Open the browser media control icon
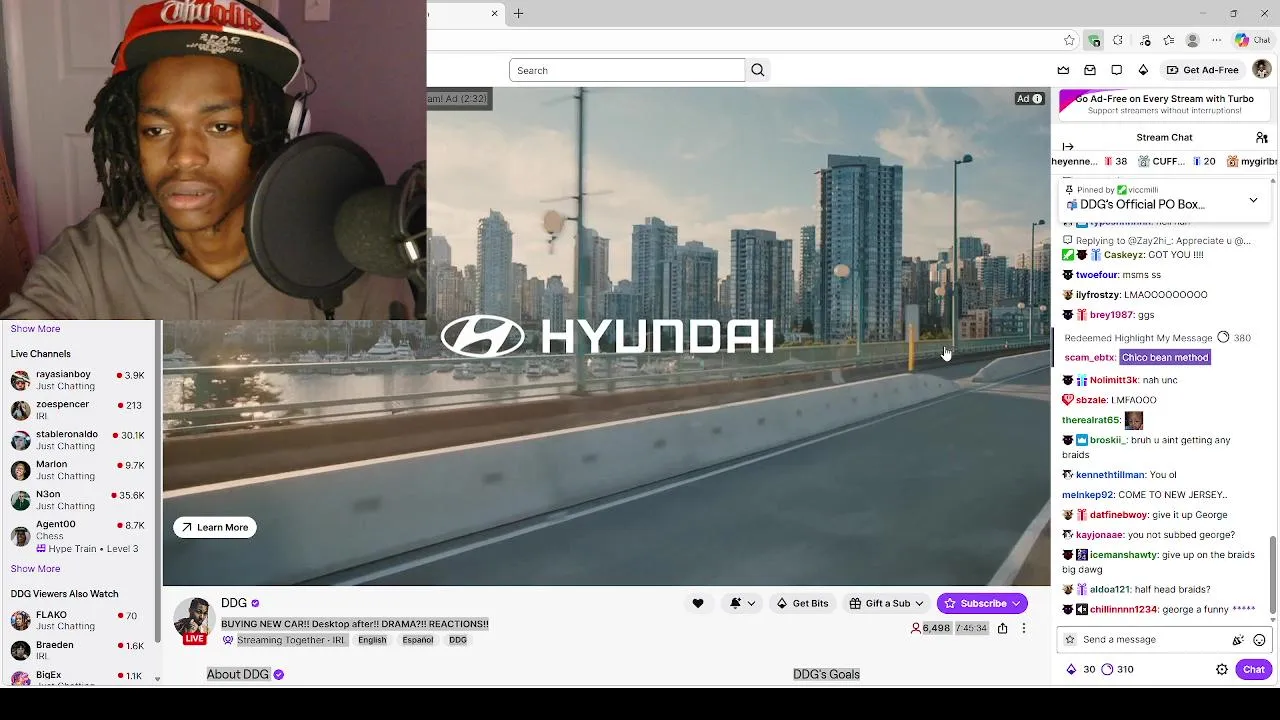 1145,41
